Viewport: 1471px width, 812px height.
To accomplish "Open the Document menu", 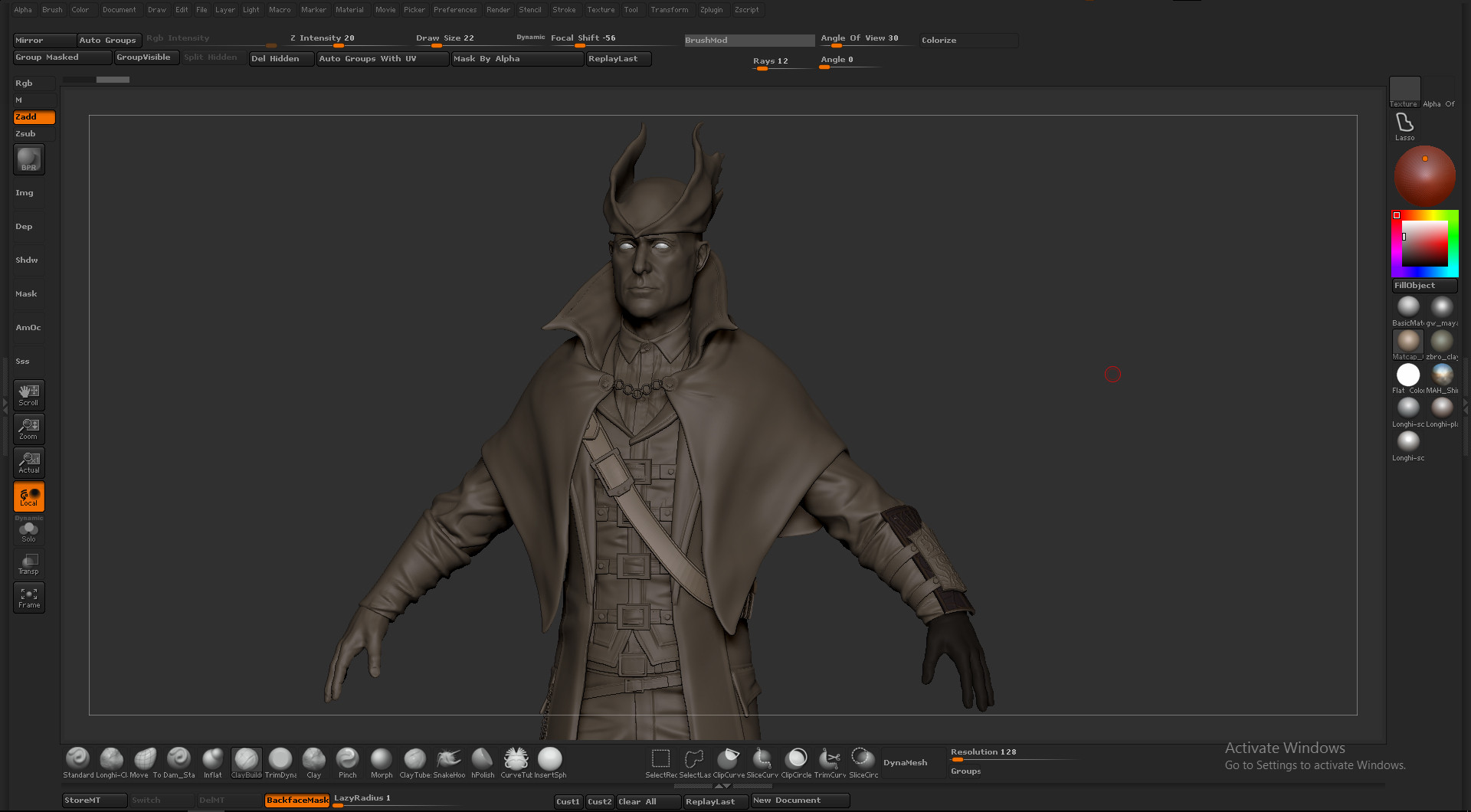I will [119, 10].
